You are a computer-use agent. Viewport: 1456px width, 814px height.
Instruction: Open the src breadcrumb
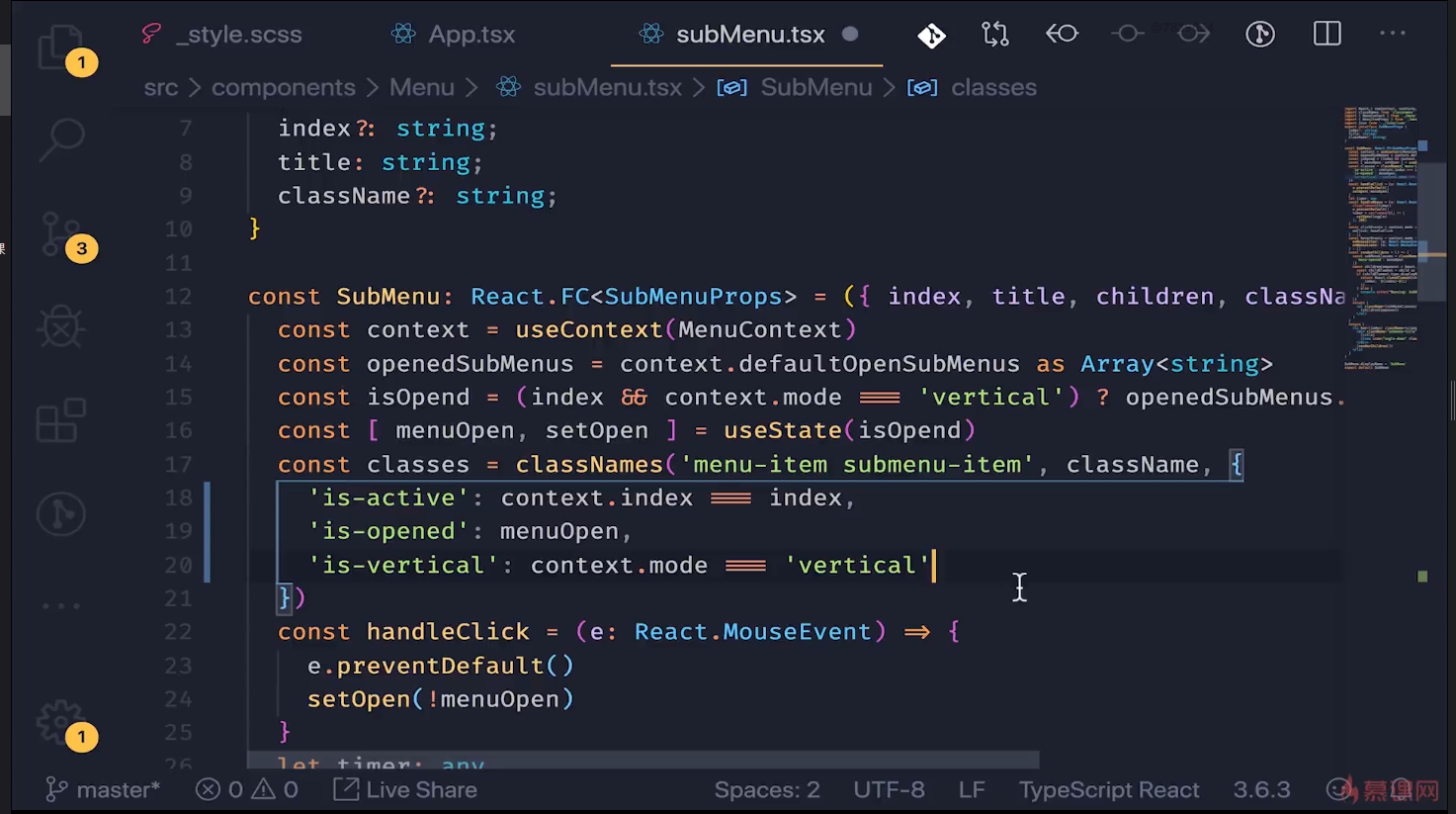pyautogui.click(x=161, y=88)
